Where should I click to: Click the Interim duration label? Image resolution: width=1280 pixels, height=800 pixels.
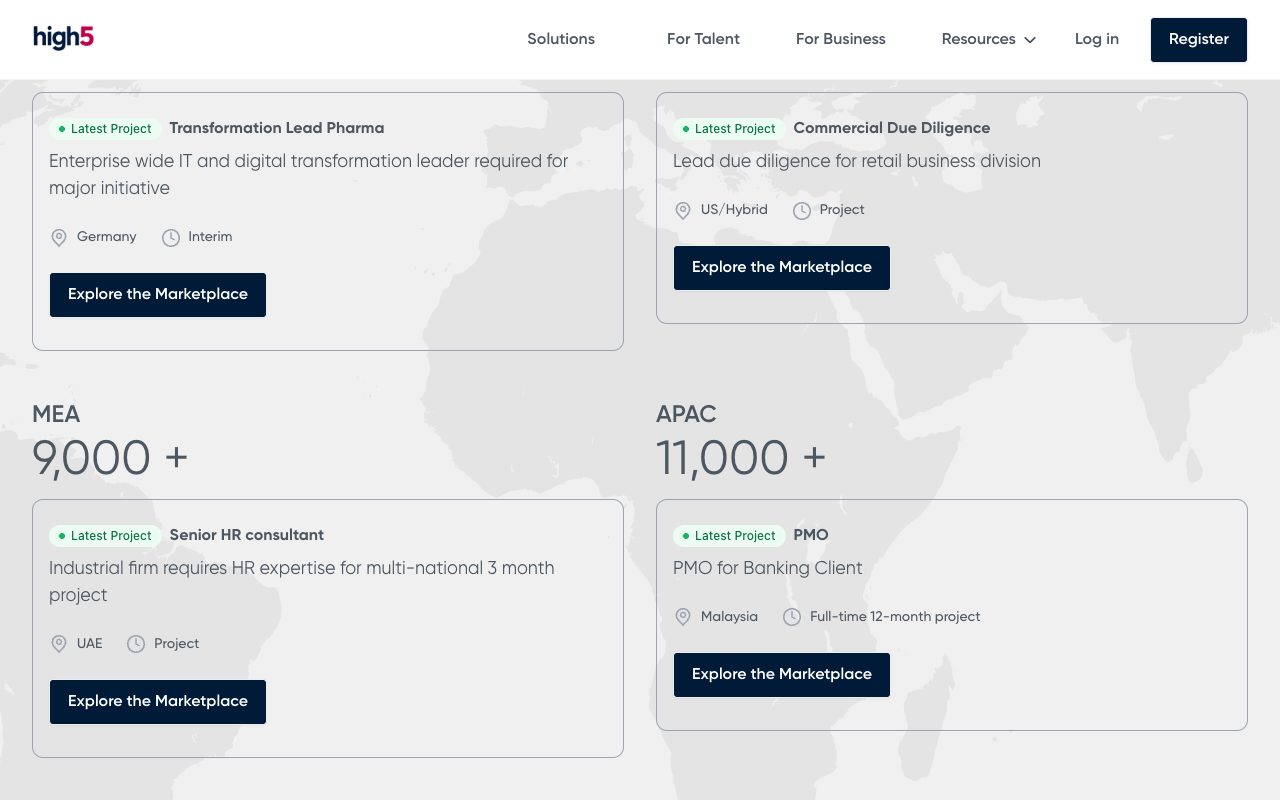tap(210, 237)
